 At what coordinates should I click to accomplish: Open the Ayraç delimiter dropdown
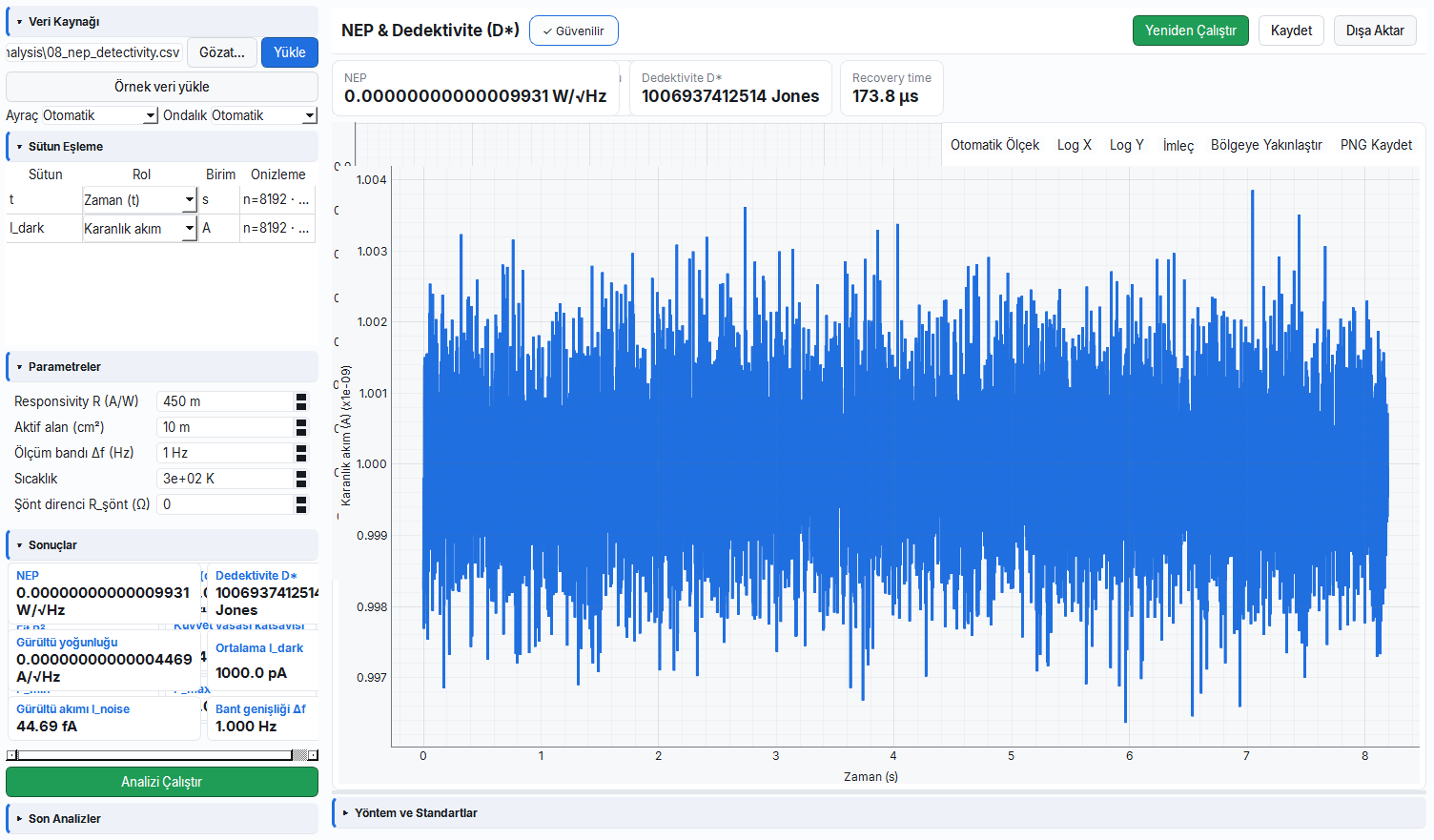pos(100,115)
